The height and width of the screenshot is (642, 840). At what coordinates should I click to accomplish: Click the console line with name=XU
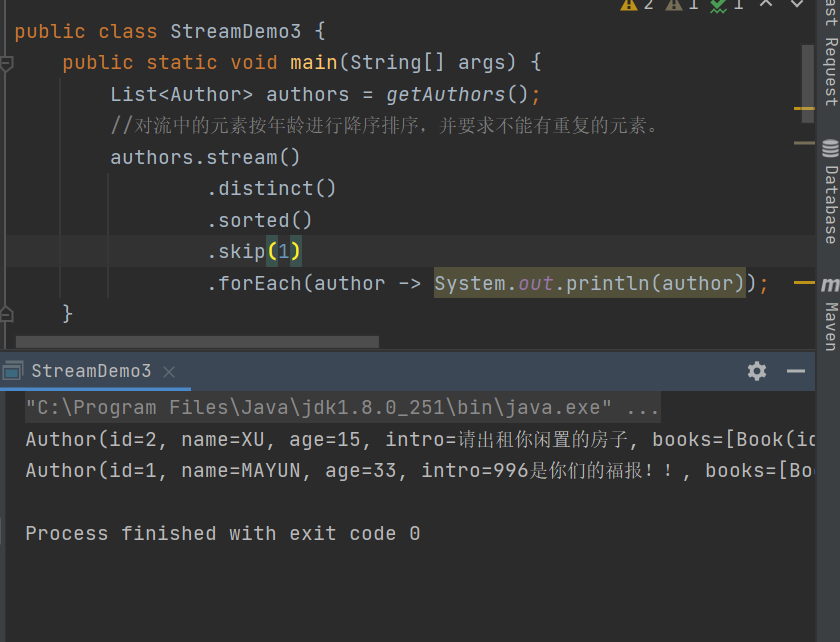click(x=421, y=439)
